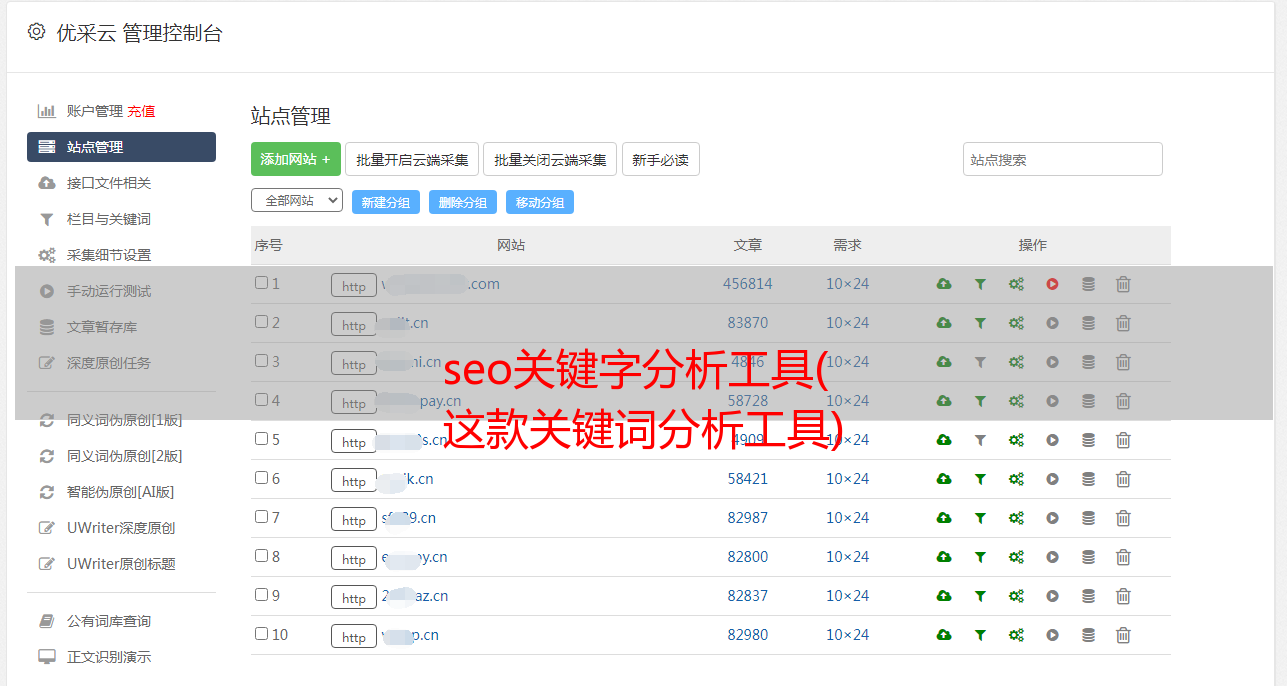Click the http button in row 10

point(354,637)
